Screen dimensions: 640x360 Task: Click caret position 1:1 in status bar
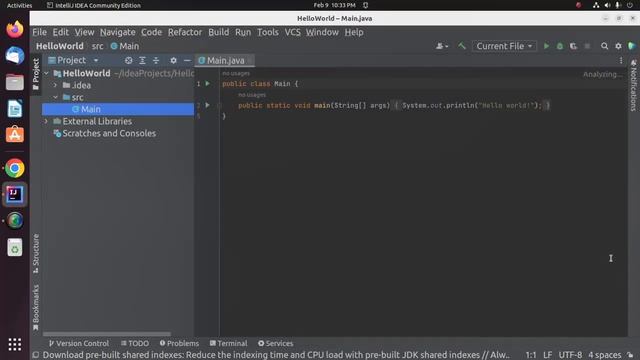coord(531,355)
